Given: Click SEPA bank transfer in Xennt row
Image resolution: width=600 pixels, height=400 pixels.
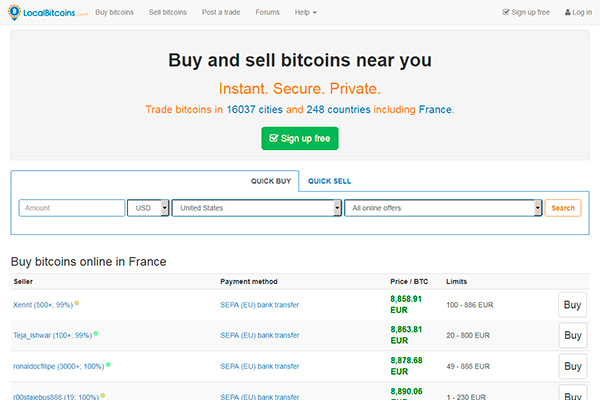Looking at the screenshot, I should pyautogui.click(x=259, y=305).
